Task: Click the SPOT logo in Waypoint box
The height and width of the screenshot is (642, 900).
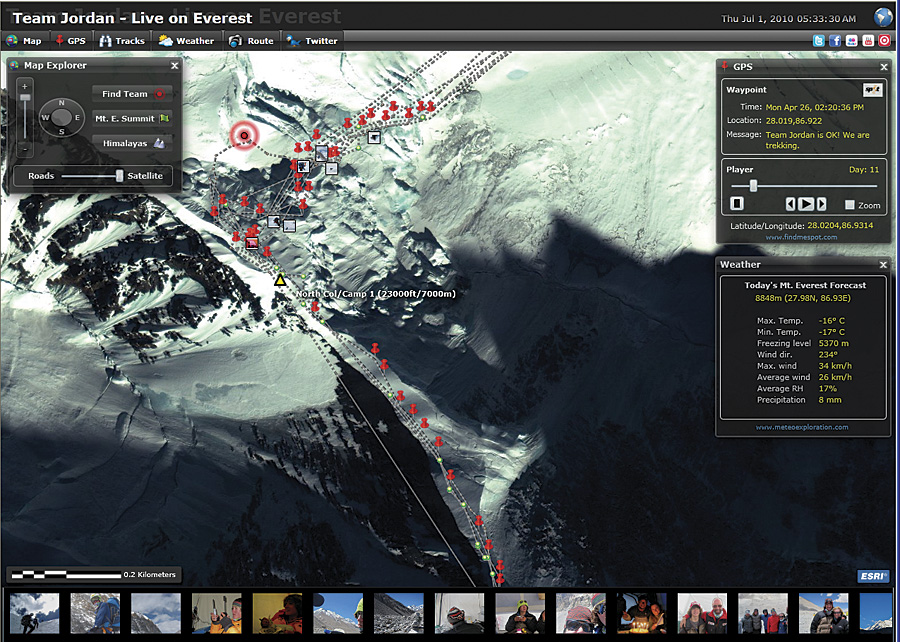Action: [x=872, y=90]
